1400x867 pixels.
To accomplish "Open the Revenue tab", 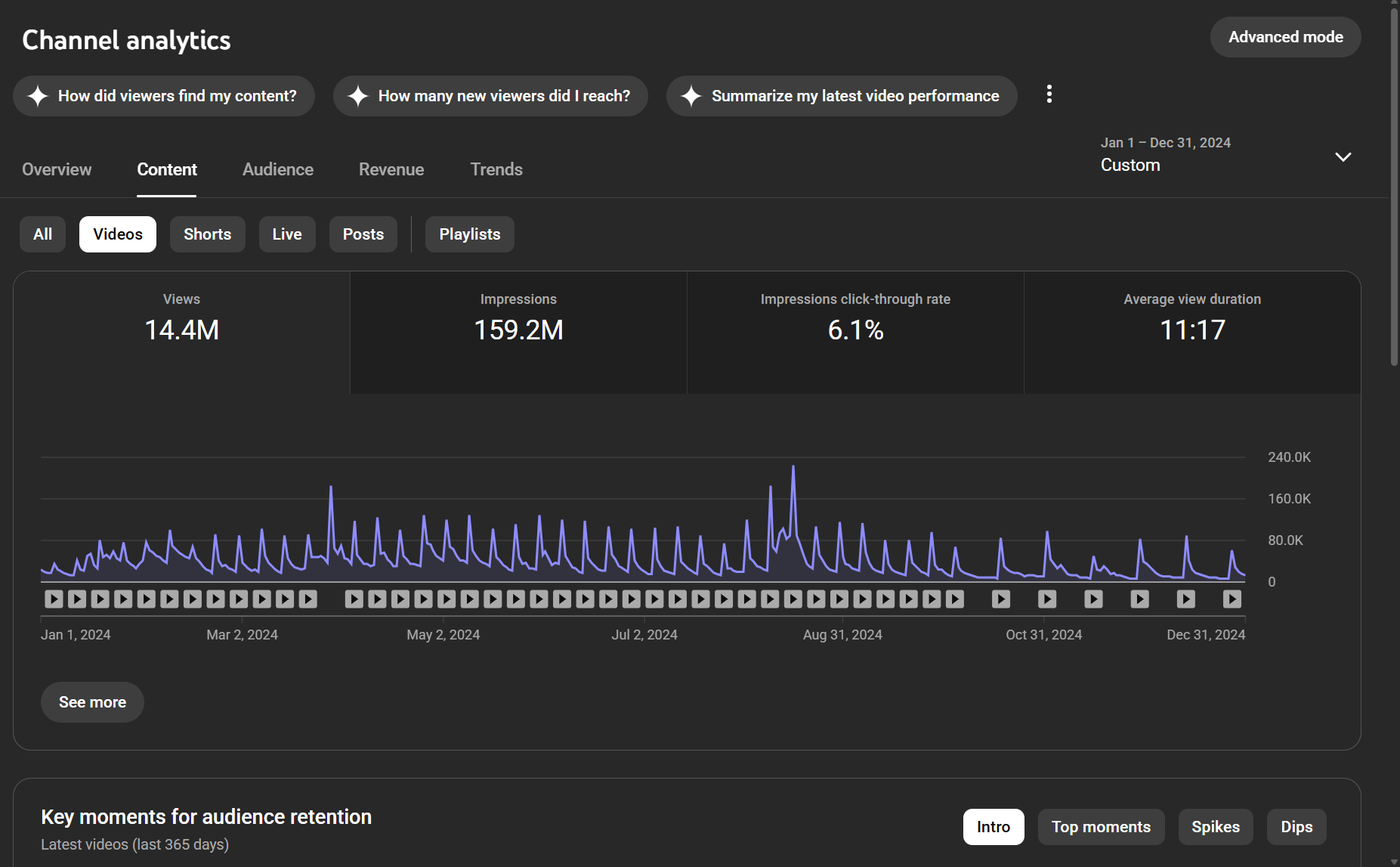I will click(x=391, y=169).
